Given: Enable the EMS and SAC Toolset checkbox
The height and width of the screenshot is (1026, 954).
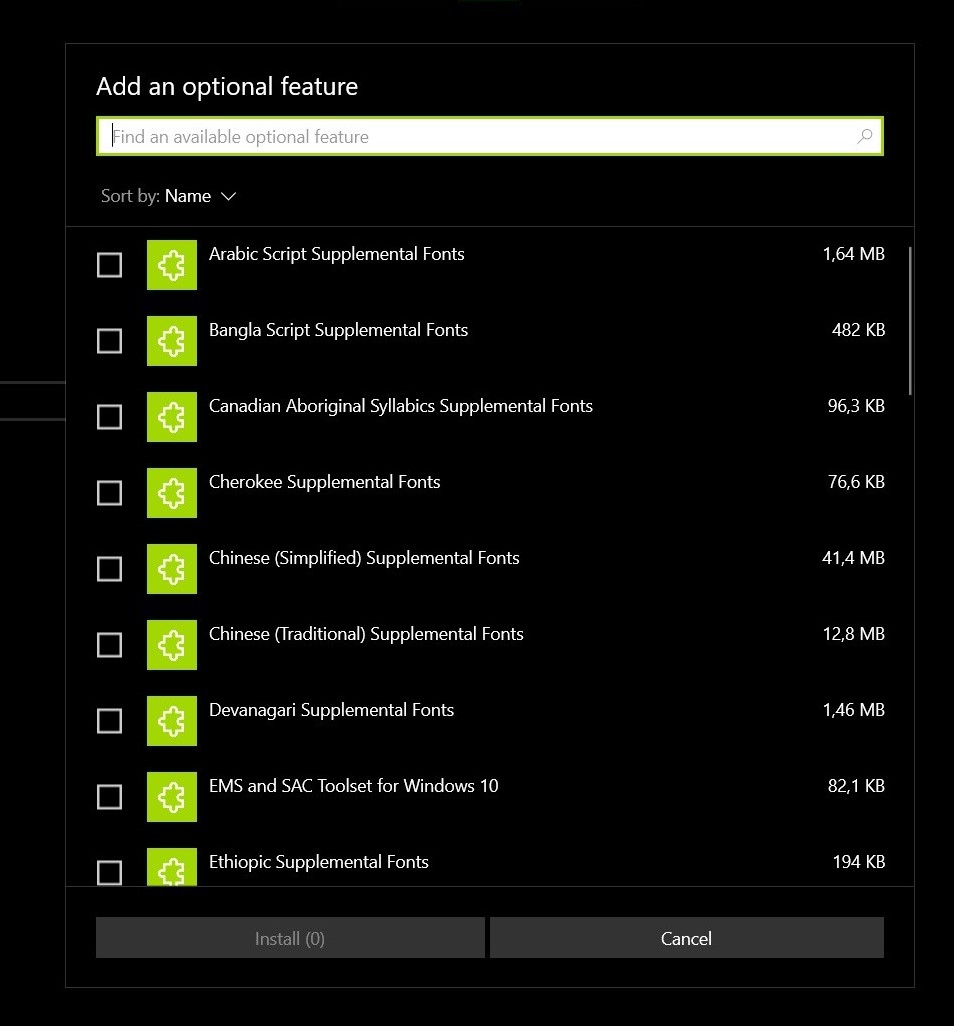Looking at the screenshot, I should pos(109,797).
